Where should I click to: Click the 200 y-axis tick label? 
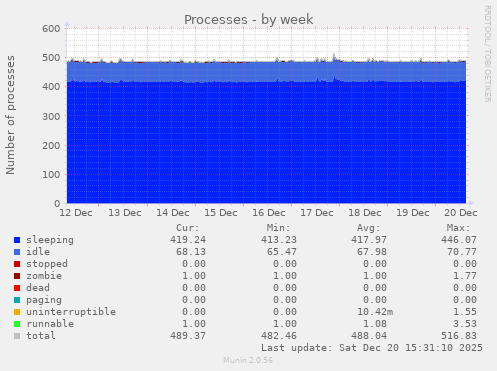pos(51,145)
